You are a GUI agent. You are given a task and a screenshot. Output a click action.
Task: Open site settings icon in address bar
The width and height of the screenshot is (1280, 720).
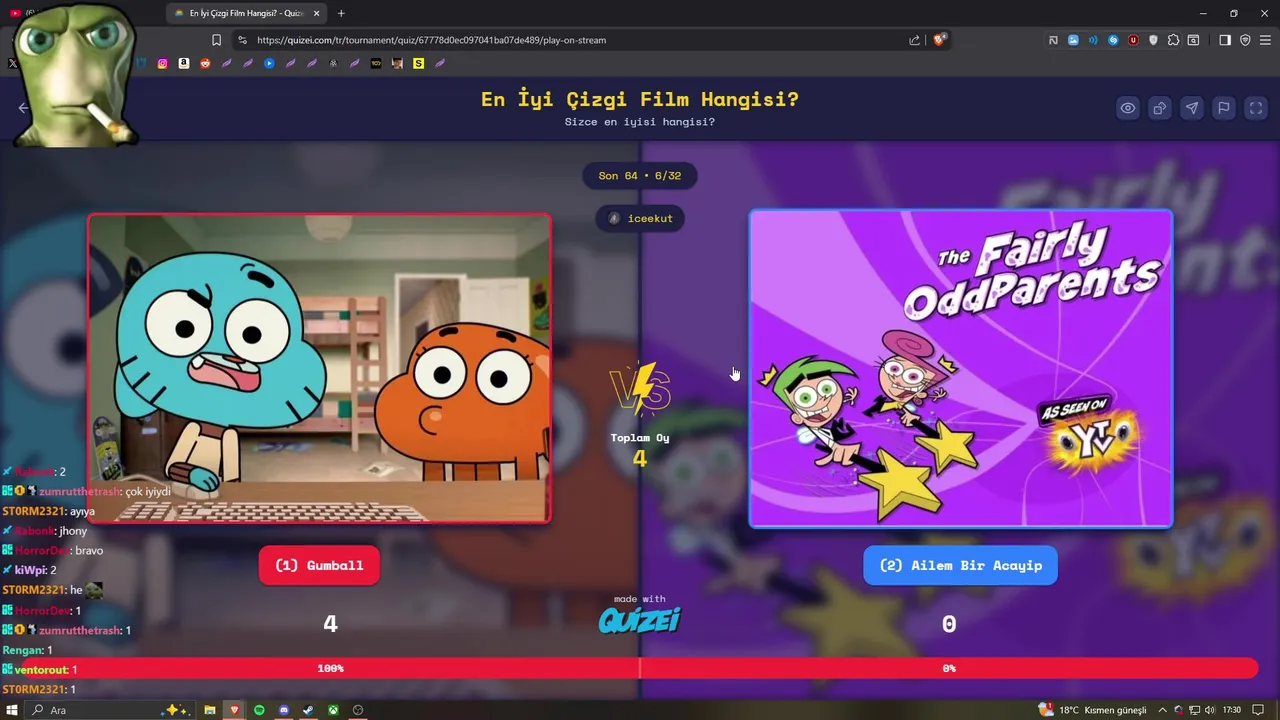coord(241,40)
